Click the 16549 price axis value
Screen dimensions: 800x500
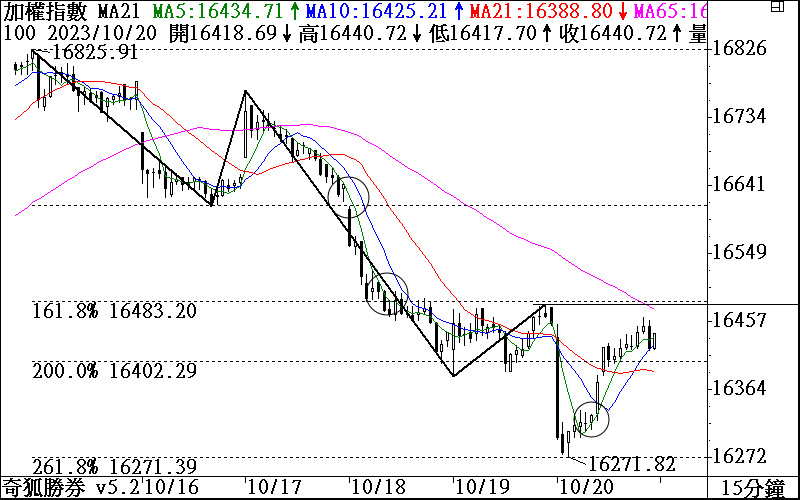[x=739, y=252]
